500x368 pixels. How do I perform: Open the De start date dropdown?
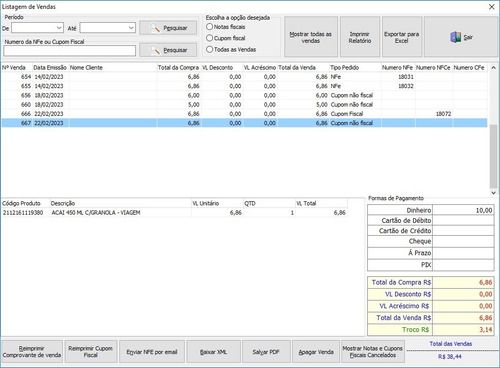59,28
